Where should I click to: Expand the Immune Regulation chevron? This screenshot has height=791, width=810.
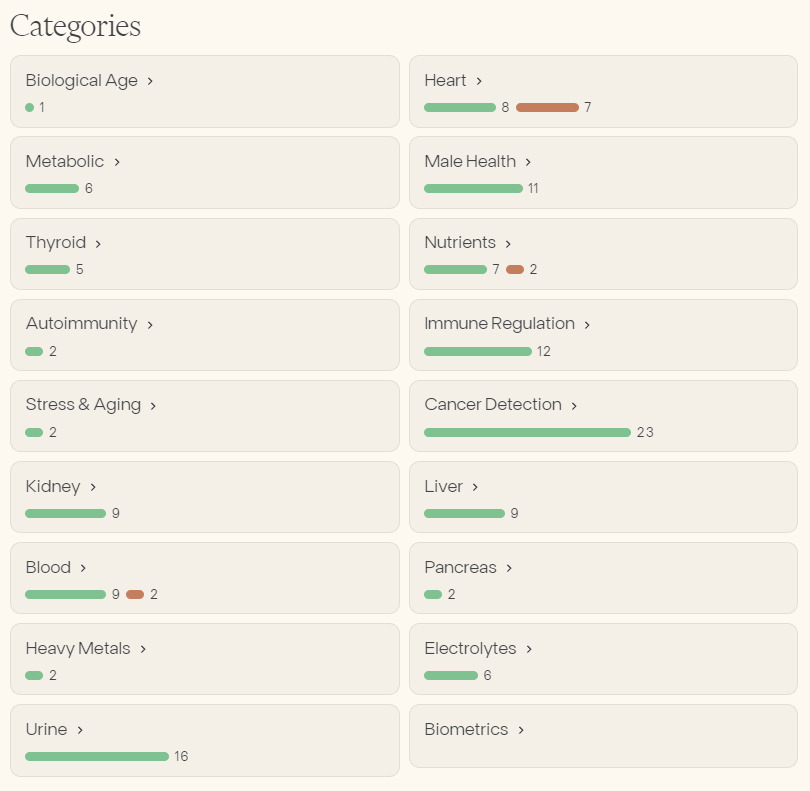[587, 325]
